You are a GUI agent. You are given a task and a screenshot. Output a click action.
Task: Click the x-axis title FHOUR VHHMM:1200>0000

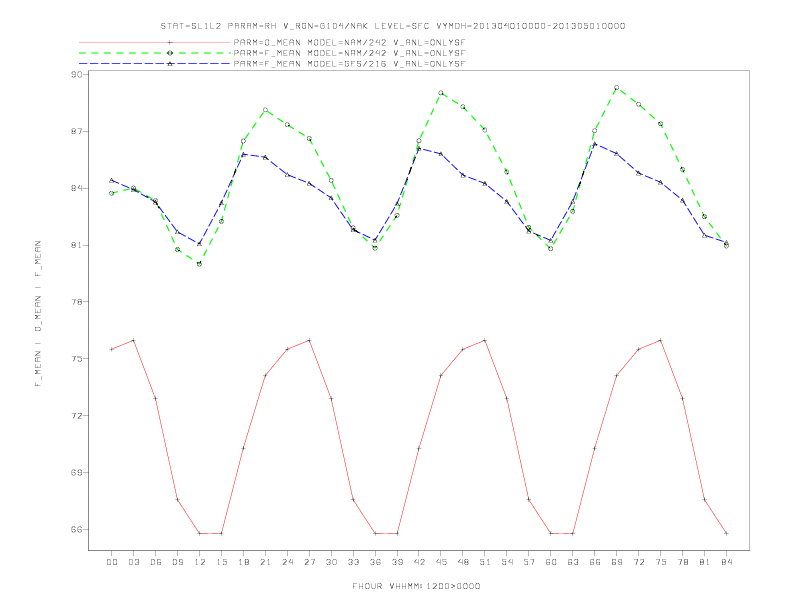pyautogui.click(x=416, y=586)
